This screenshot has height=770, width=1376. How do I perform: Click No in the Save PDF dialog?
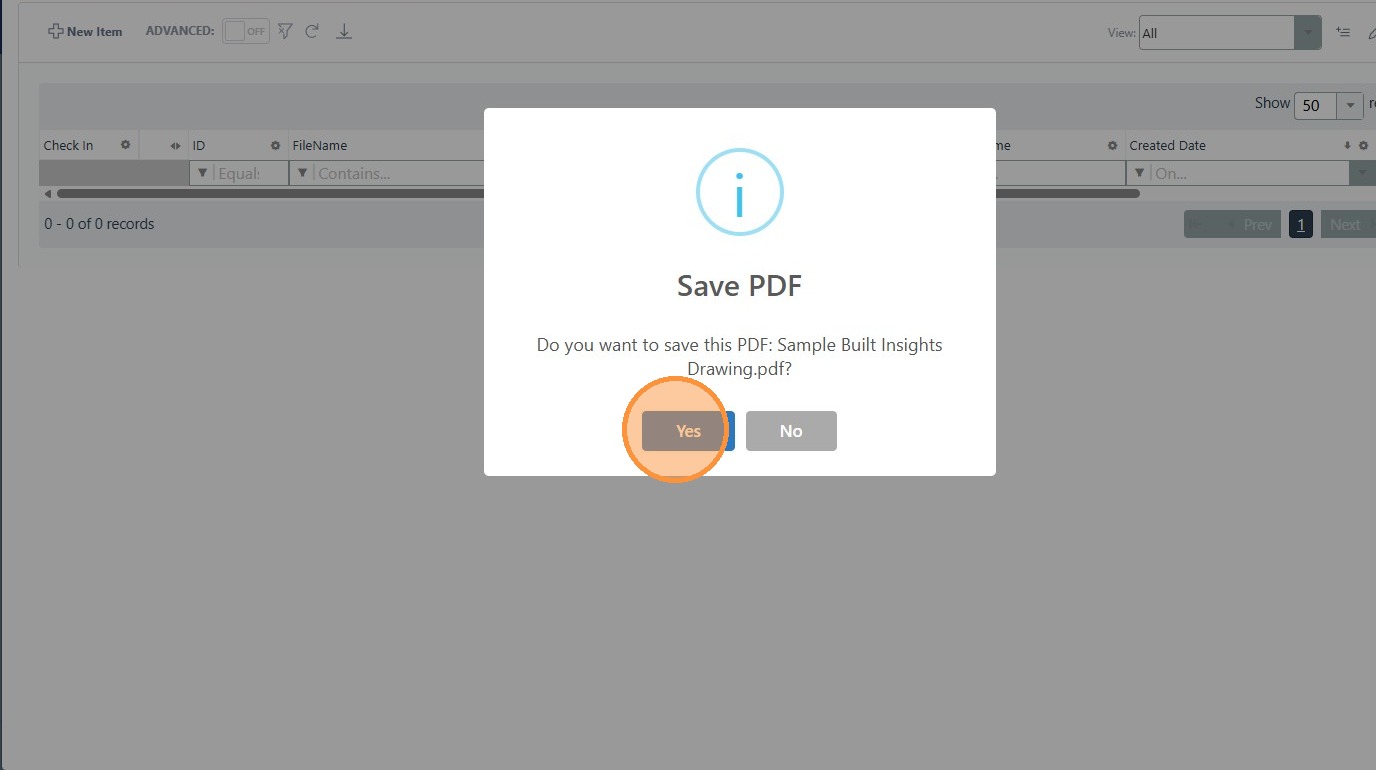791,431
